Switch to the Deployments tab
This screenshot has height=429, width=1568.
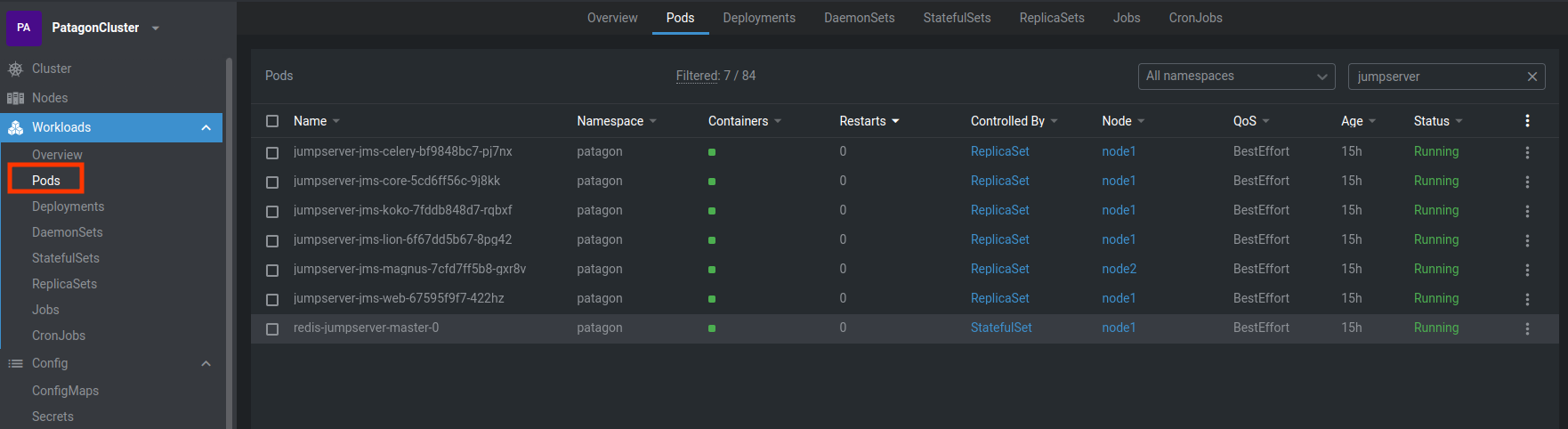point(758,18)
